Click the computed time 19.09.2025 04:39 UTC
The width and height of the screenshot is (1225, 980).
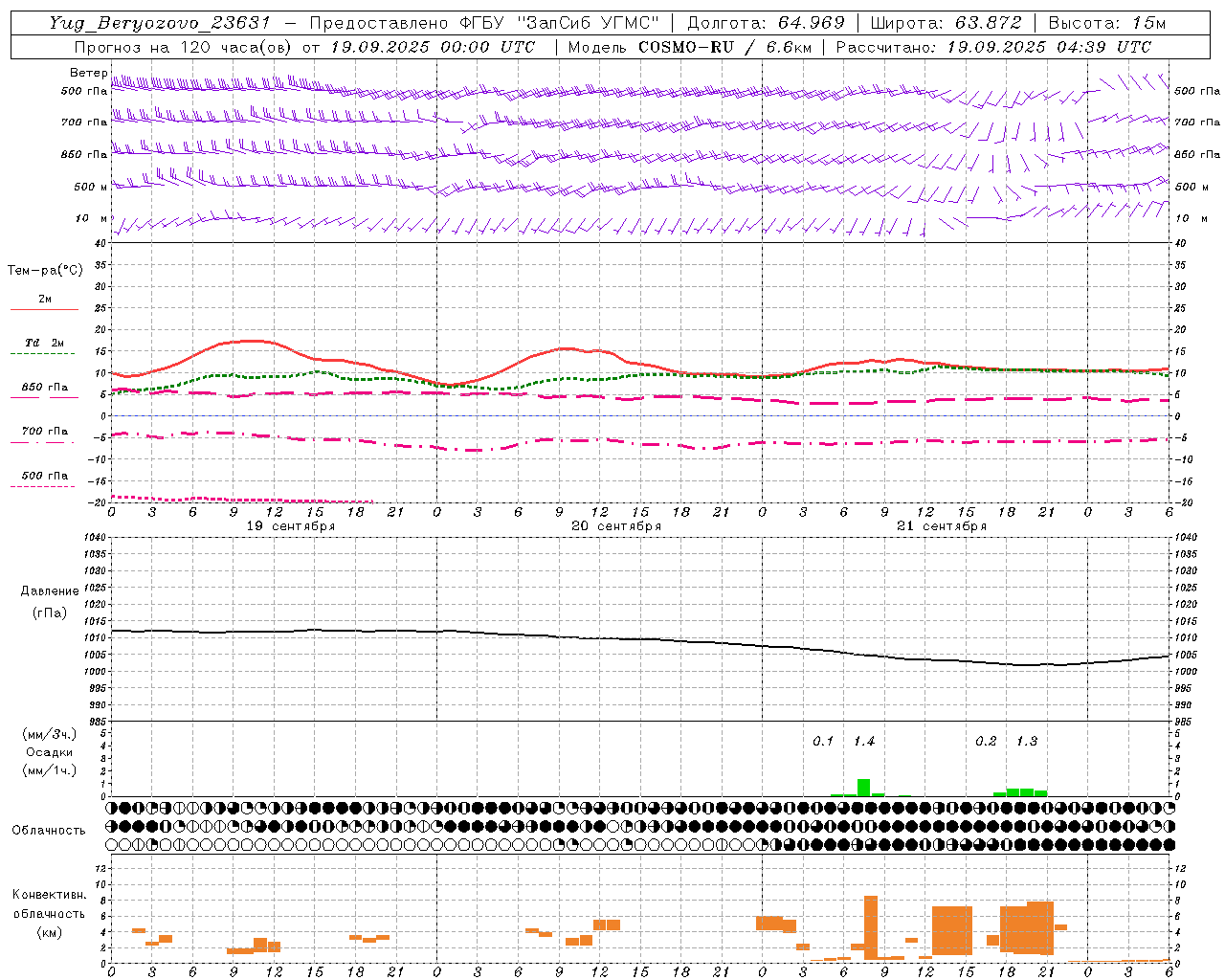click(1049, 47)
